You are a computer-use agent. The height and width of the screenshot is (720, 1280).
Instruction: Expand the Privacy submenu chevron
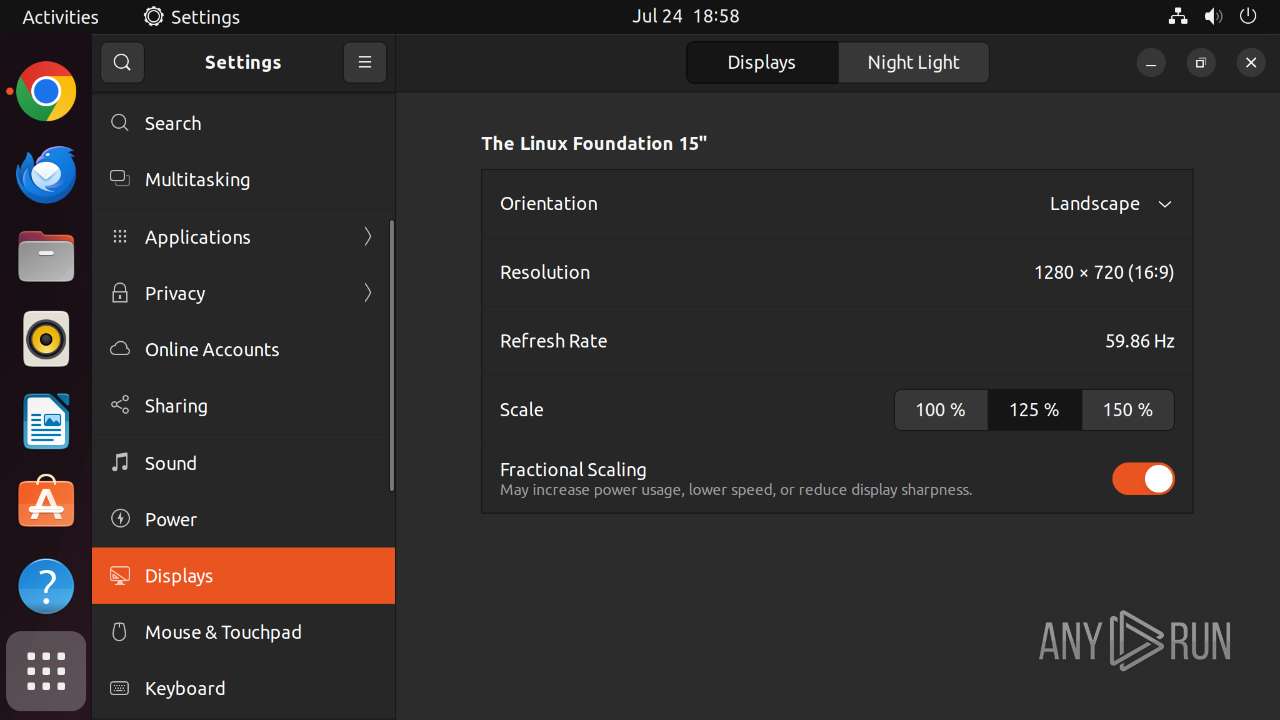(x=368, y=293)
